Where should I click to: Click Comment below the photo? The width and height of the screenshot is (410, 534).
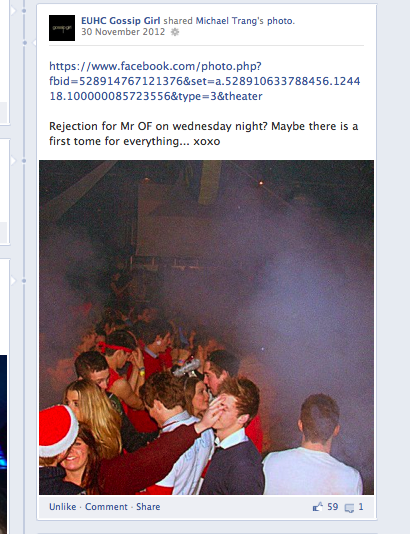[x=106, y=507]
